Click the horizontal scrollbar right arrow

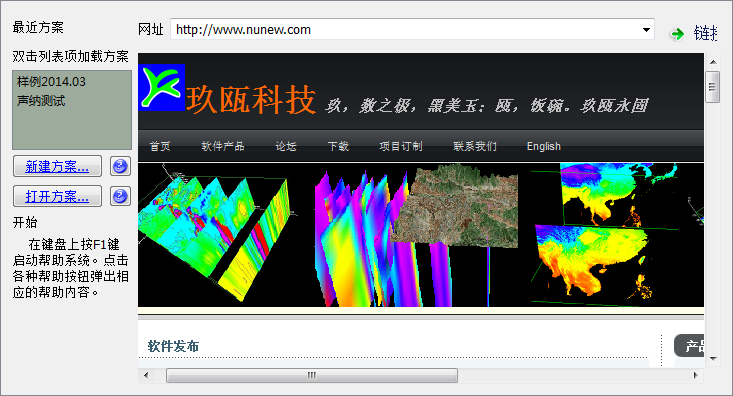coord(696,375)
